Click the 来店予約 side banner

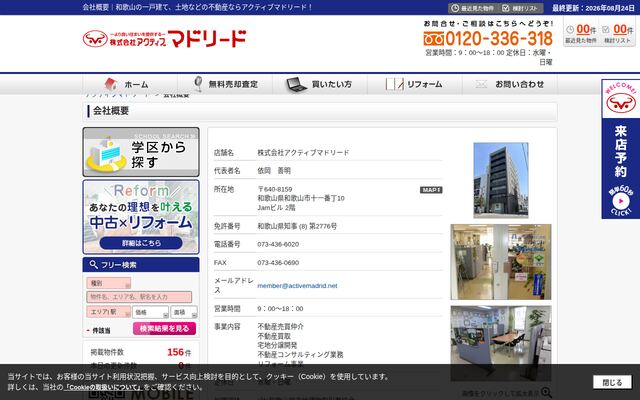click(x=620, y=149)
